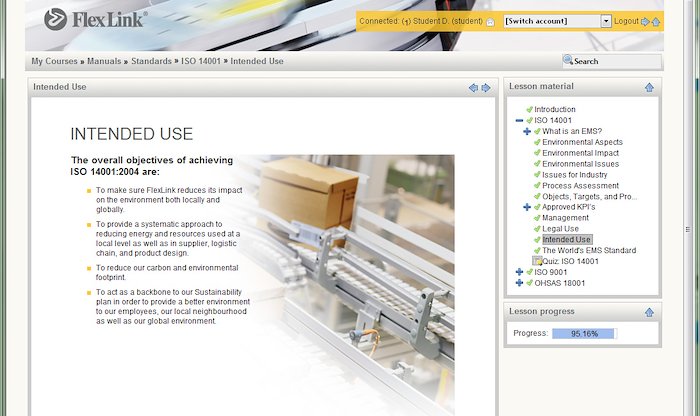The image size is (700, 416).
Task: Click the search magnifier icon
Action: coord(568,60)
